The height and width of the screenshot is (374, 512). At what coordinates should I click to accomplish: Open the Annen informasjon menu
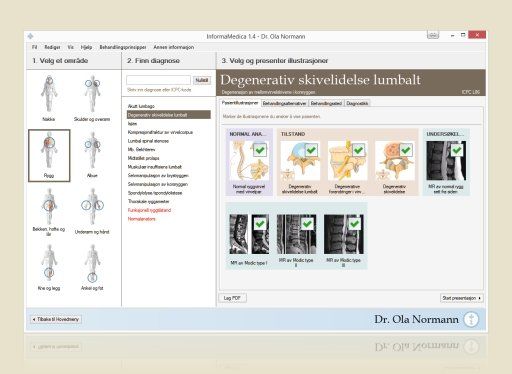click(174, 47)
